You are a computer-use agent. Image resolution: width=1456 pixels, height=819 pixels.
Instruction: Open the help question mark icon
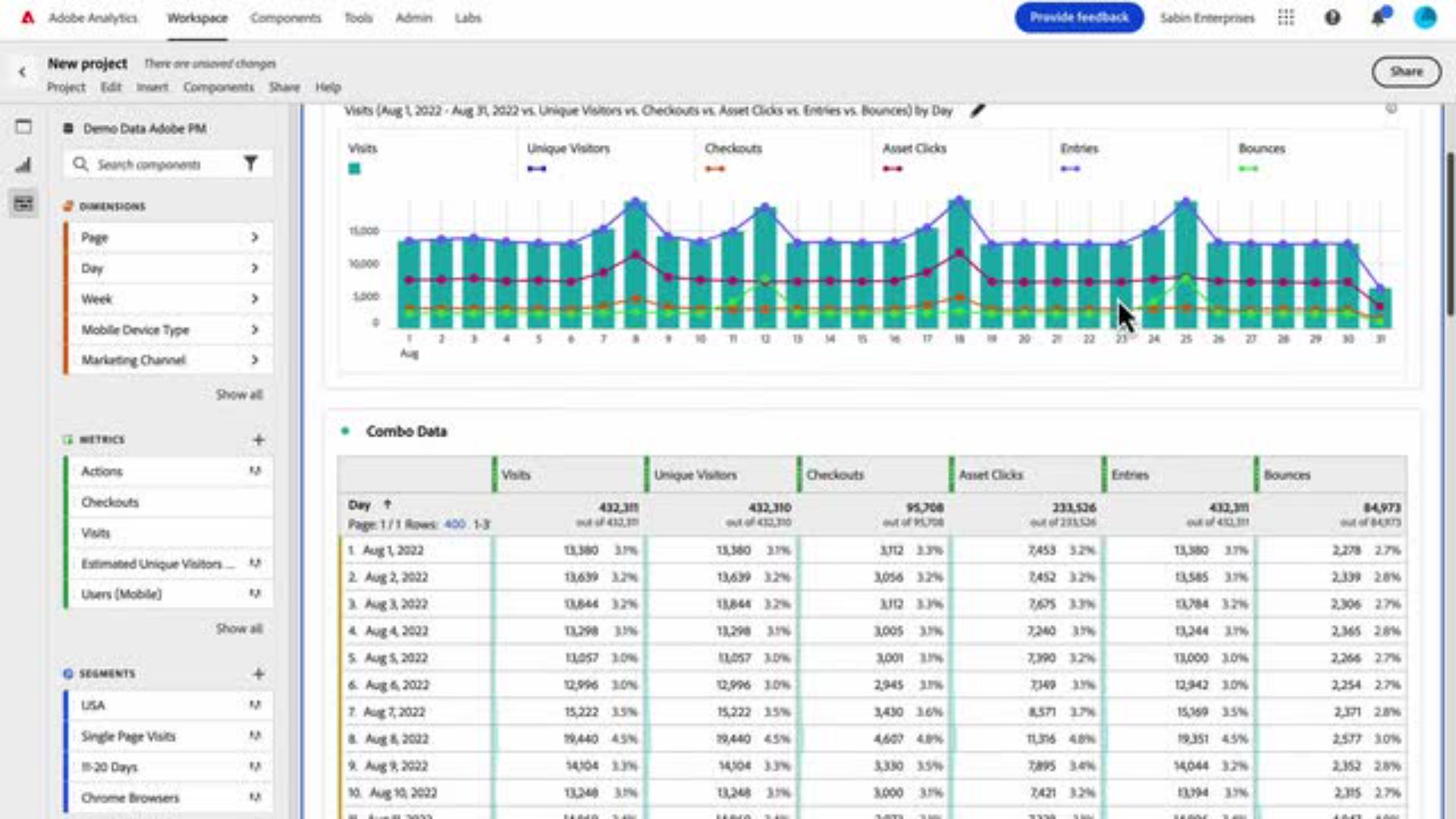click(x=1332, y=18)
